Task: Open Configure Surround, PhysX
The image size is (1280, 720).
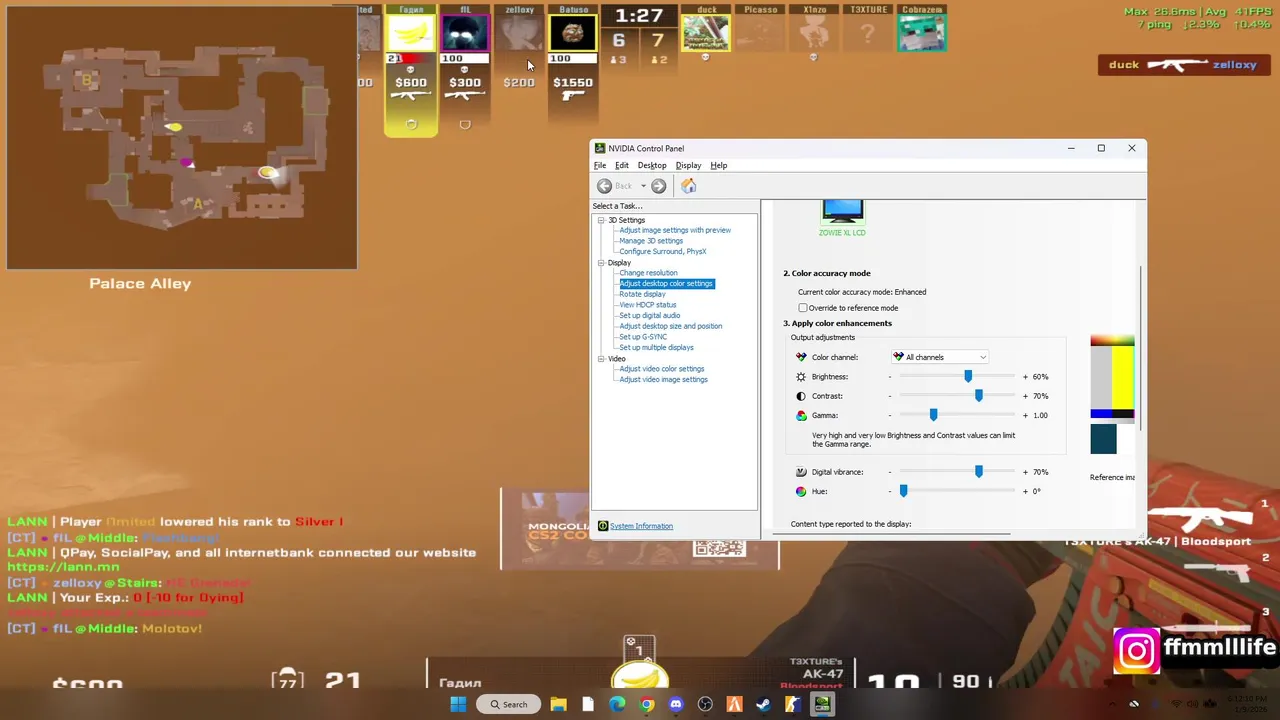Action: (663, 252)
